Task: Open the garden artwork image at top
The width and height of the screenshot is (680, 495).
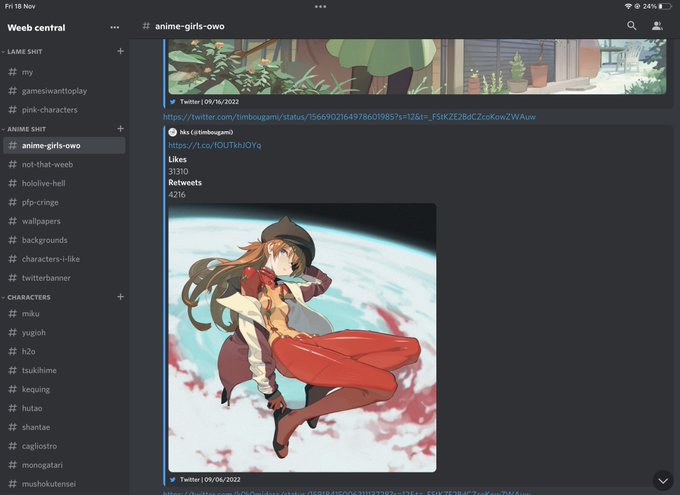Action: pyautogui.click(x=417, y=66)
